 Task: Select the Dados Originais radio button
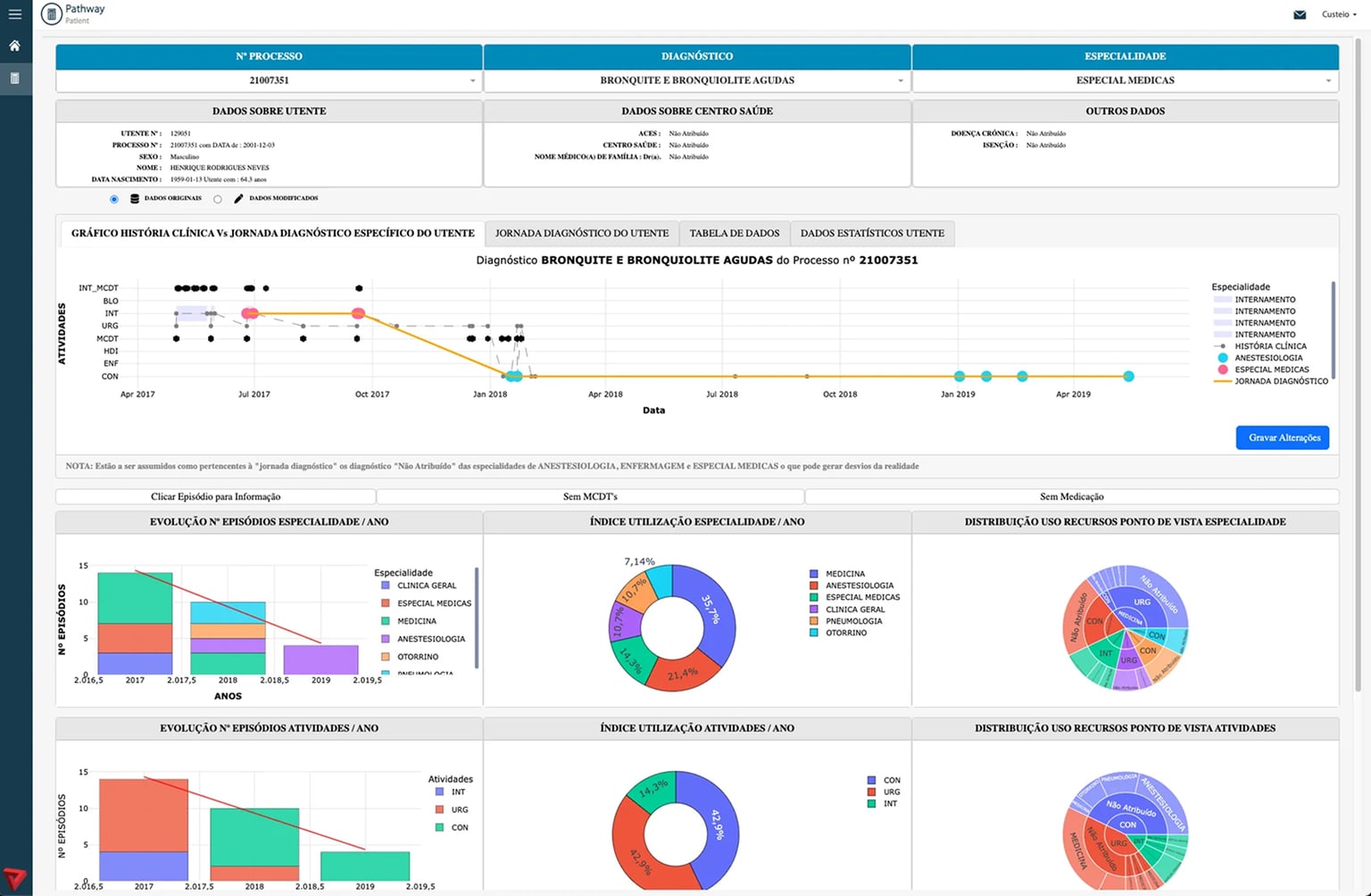point(114,199)
